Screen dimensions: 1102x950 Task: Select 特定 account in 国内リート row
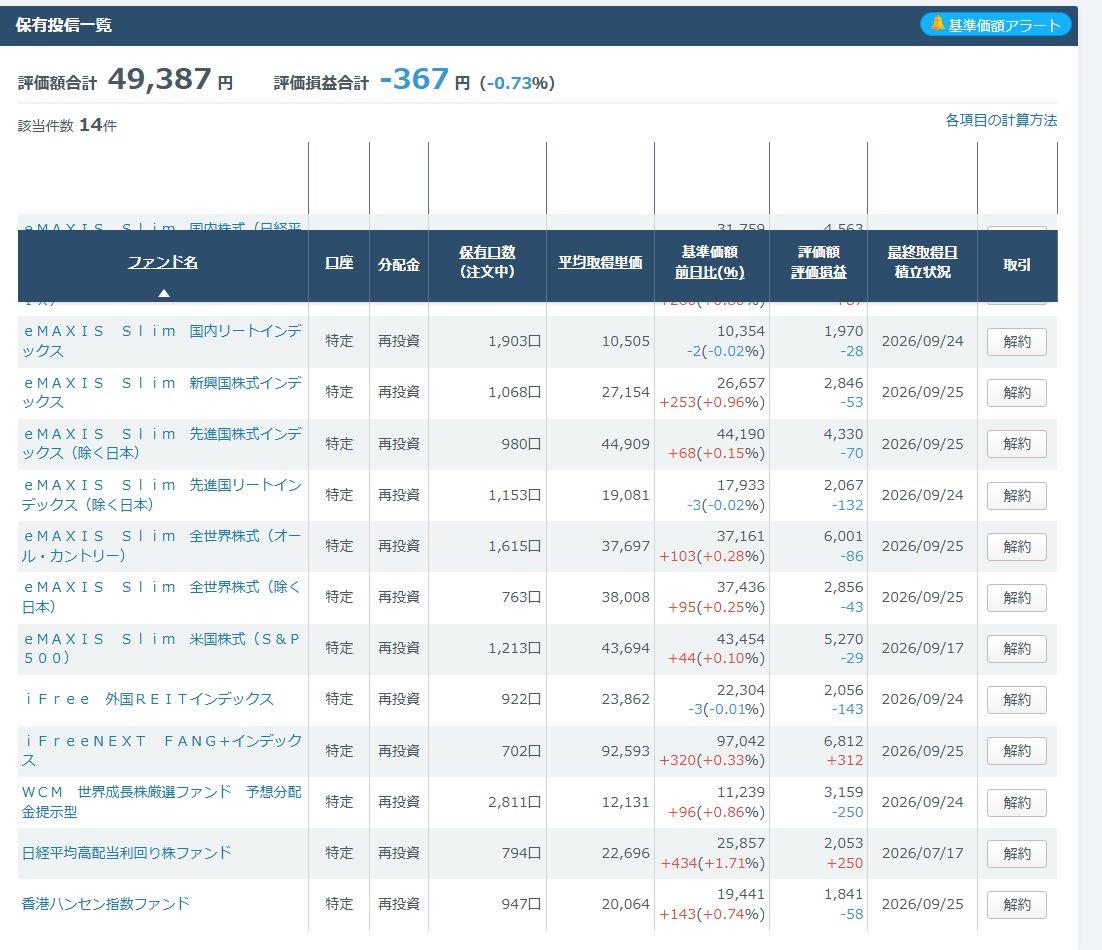339,341
